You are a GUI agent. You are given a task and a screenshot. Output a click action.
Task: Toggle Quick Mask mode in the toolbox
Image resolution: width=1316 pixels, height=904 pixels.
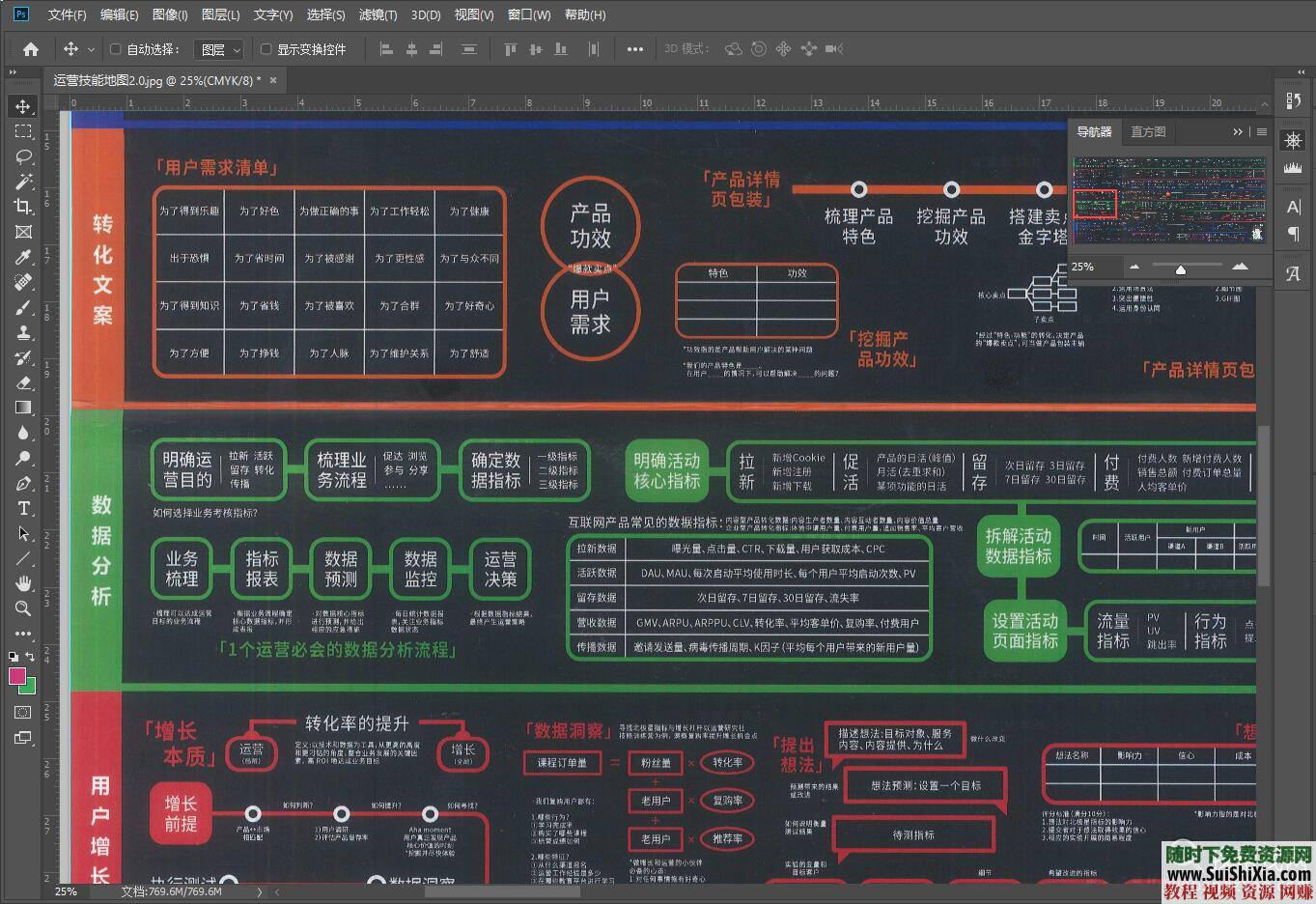[23, 713]
